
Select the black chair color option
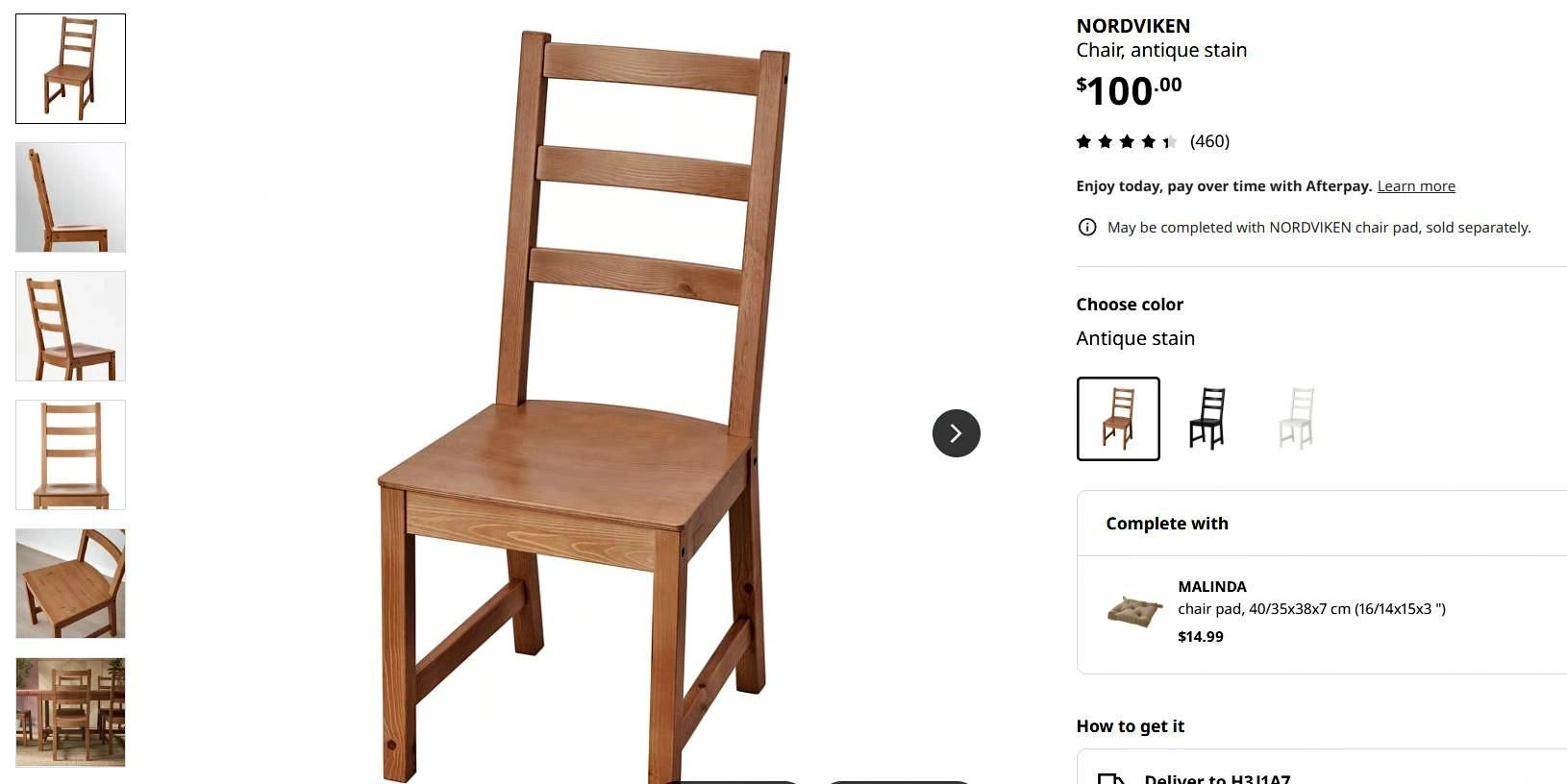point(1207,419)
